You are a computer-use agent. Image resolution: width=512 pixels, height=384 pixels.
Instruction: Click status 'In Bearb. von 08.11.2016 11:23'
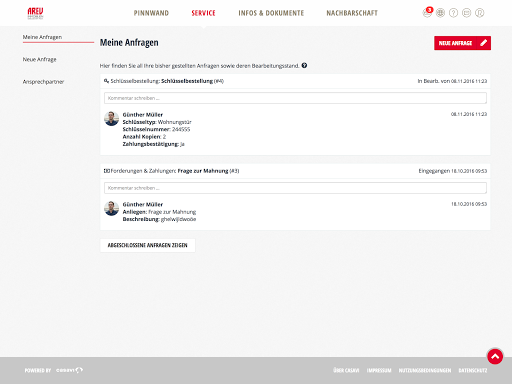coord(452,81)
